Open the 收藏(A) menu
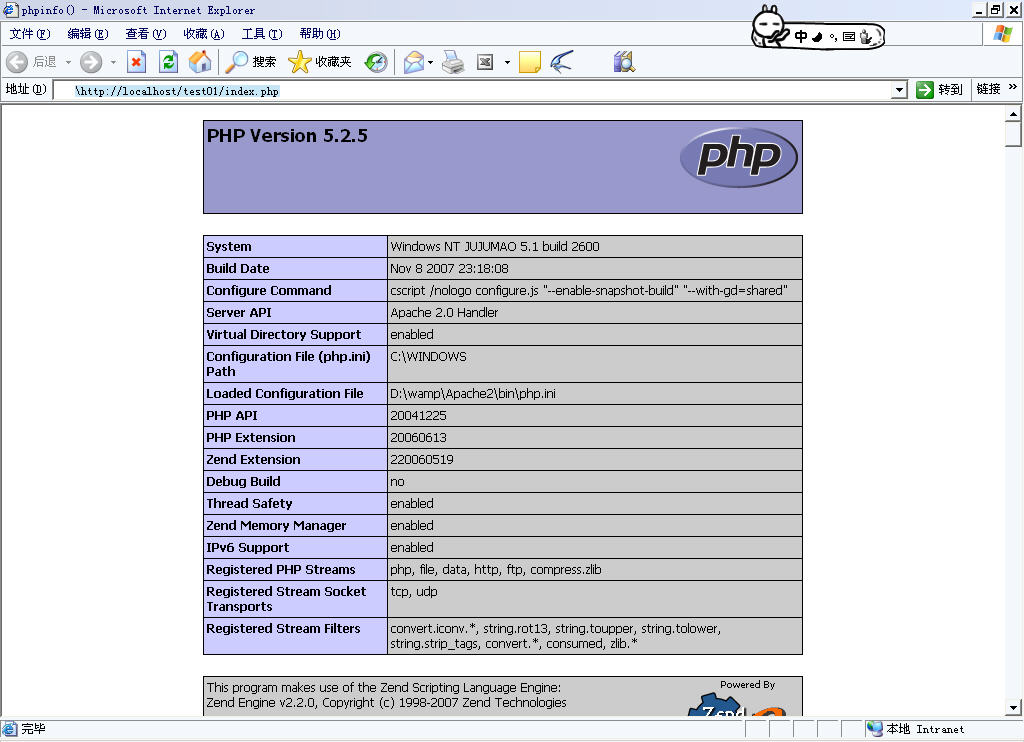The width and height of the screenshot is (1024, 742). [x=204, y=34]
